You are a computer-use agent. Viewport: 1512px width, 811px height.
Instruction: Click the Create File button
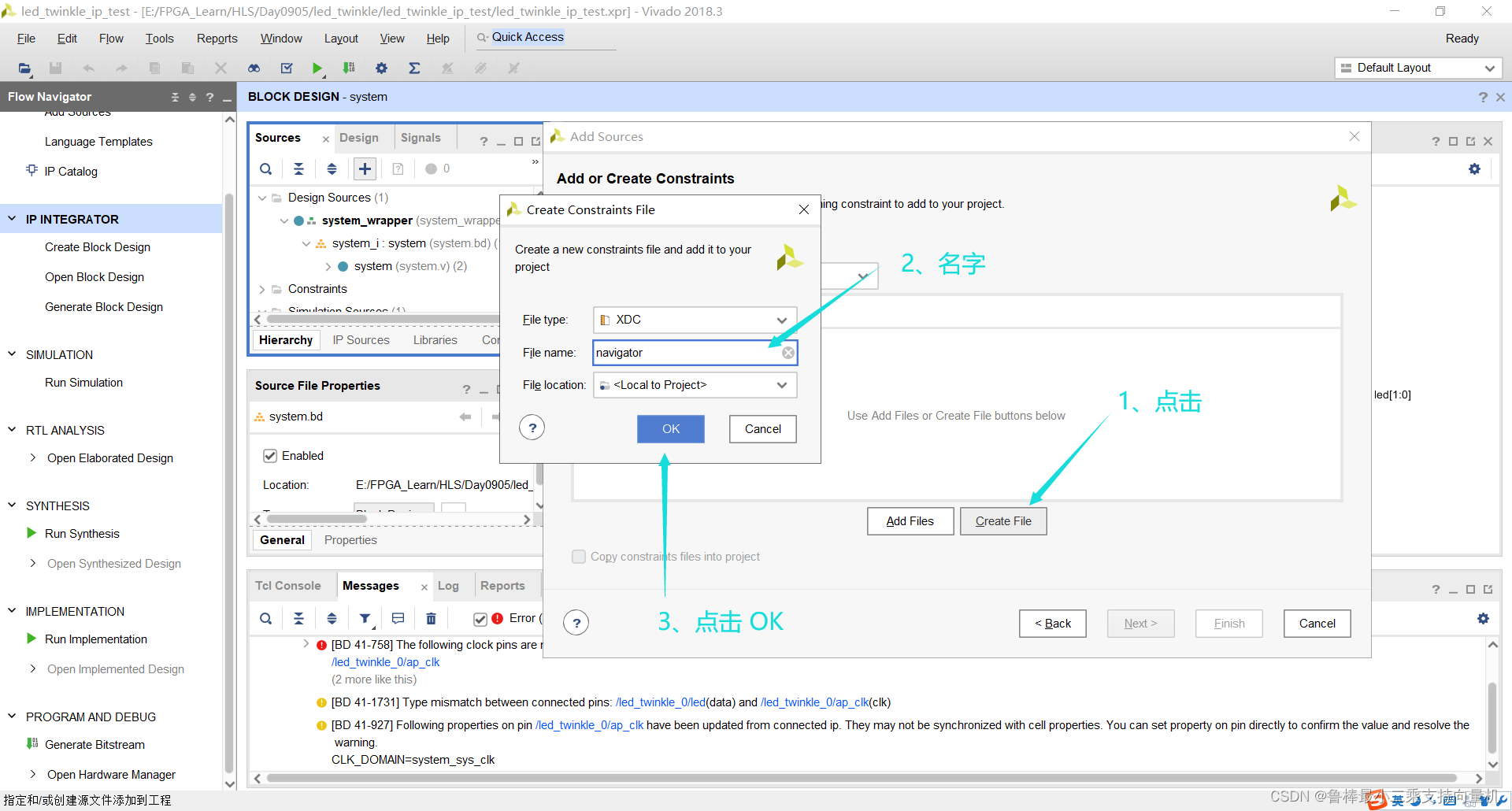click(x=1003, y=521)
